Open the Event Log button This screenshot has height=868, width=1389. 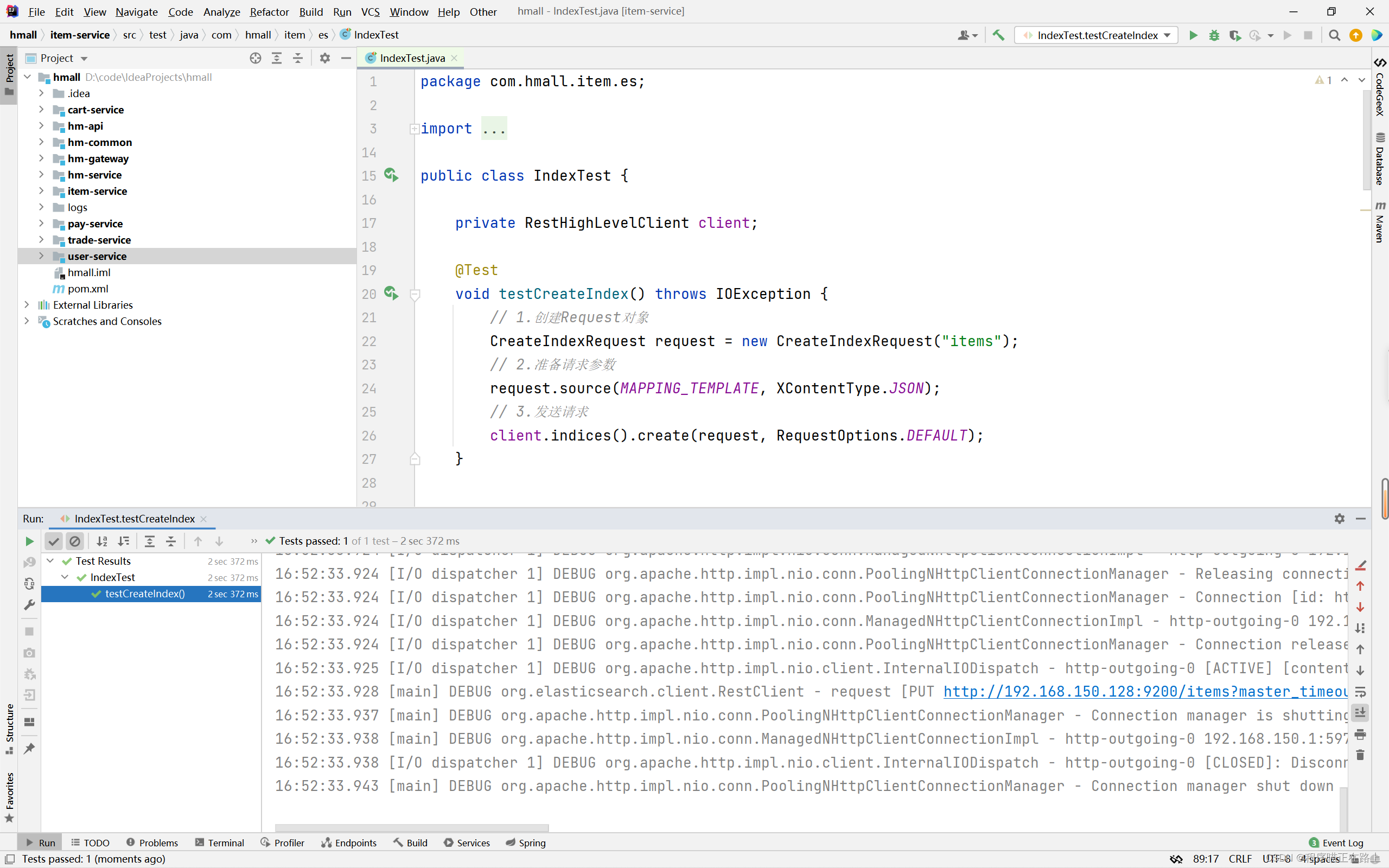tap(1336, 842)
